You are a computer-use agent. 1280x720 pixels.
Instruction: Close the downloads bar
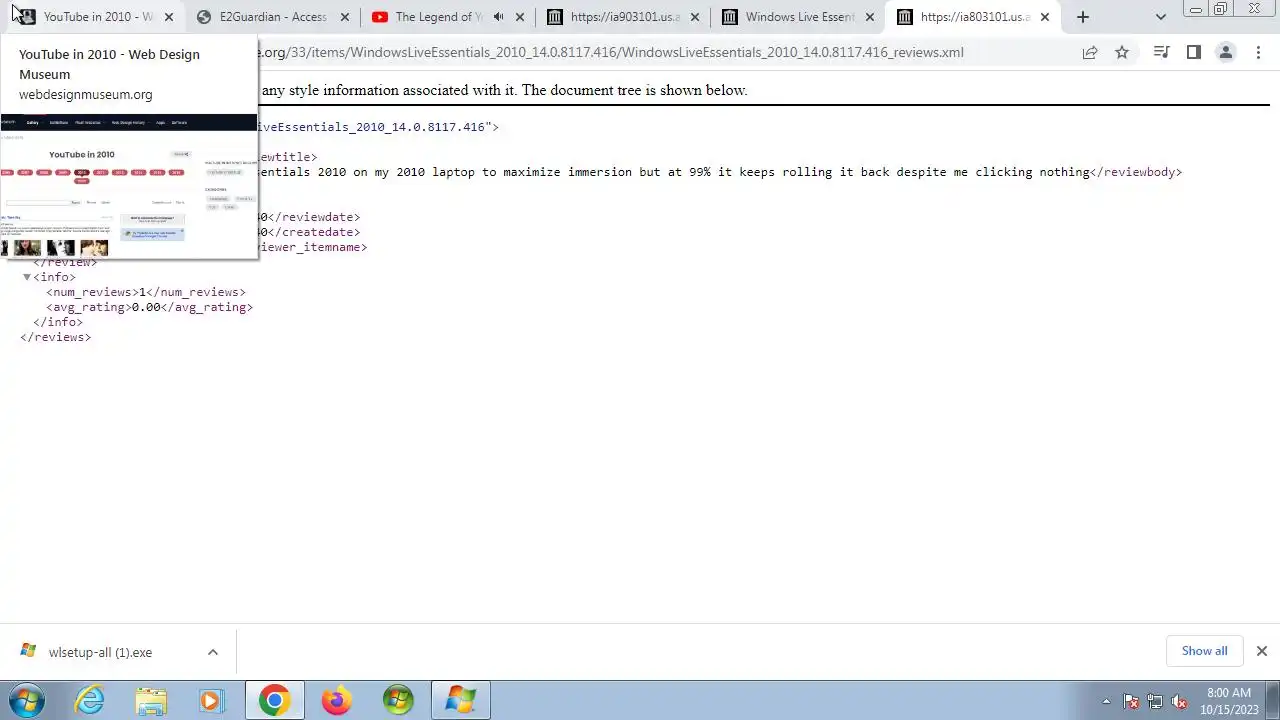click(x=1261, y=651)
